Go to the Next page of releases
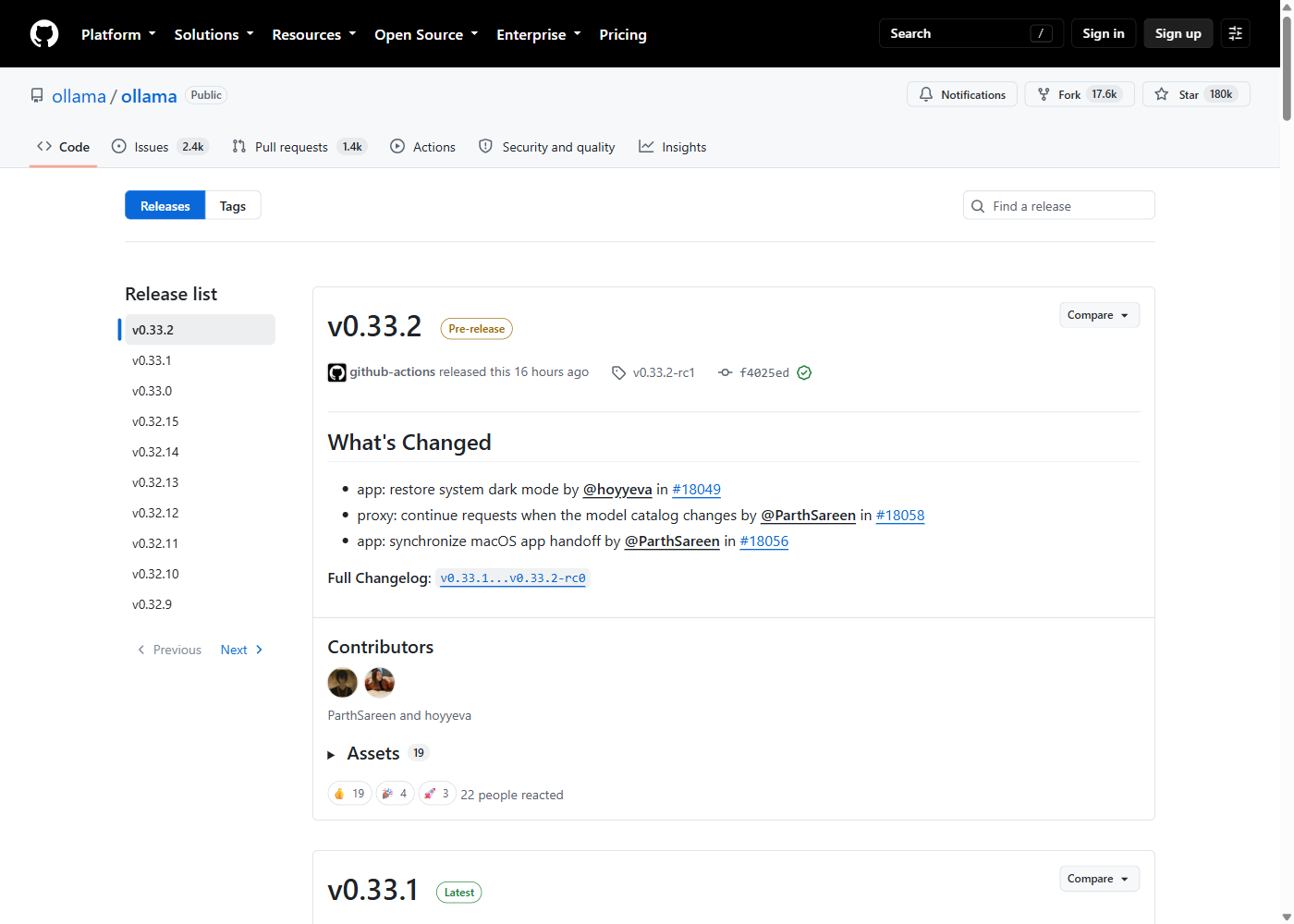The height and width of the screenshot is (924, 1294). click(242, 650)
